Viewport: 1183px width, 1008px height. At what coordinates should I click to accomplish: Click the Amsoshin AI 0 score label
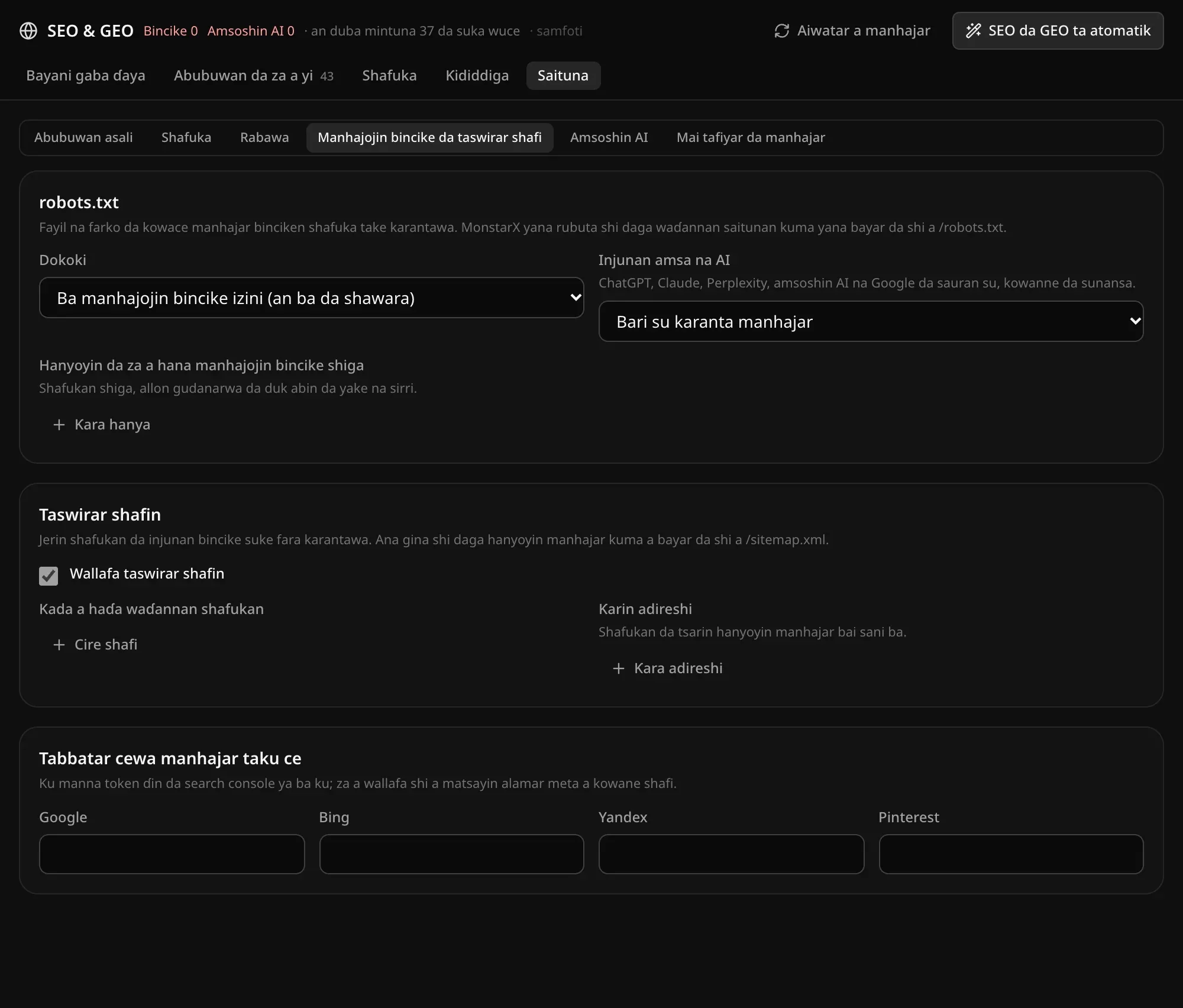251,31
